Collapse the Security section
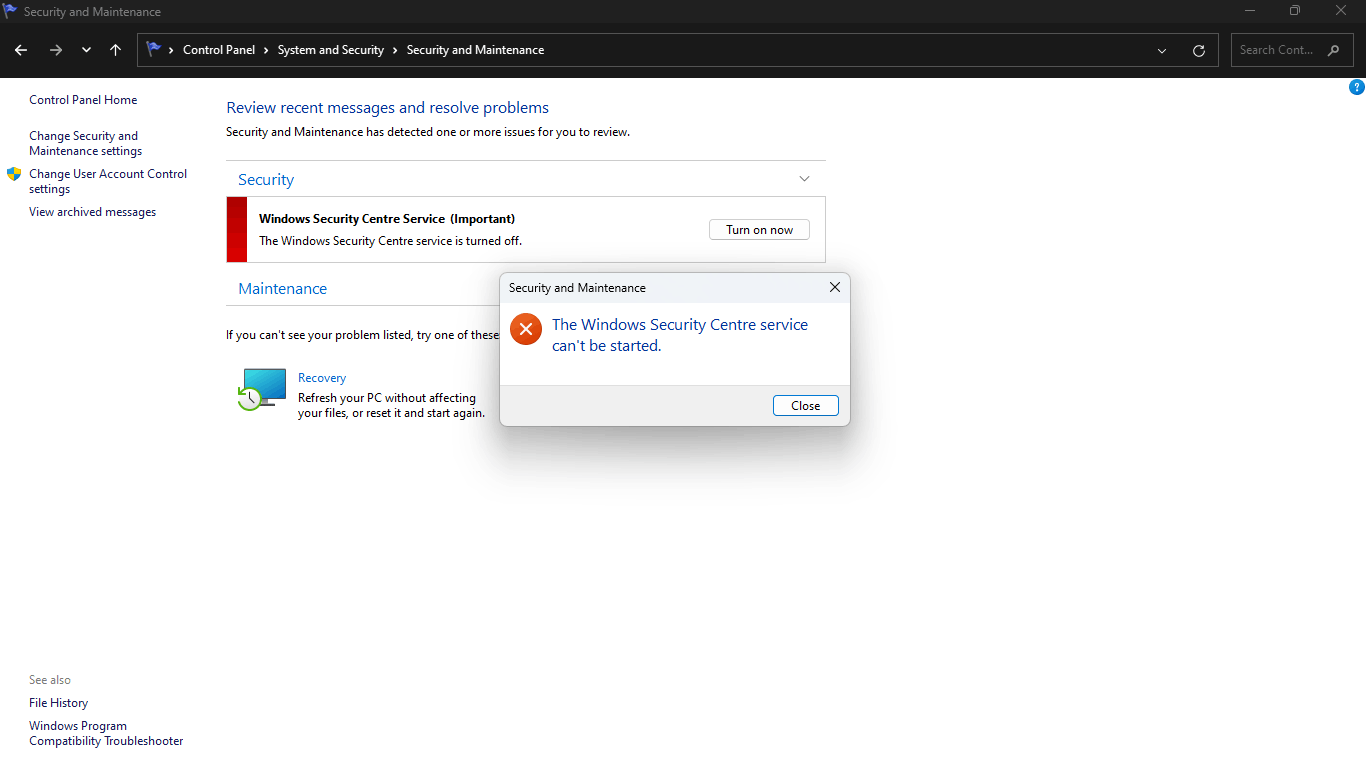Viewport: 1366px width, 768px height. click(x=804, y=178)
